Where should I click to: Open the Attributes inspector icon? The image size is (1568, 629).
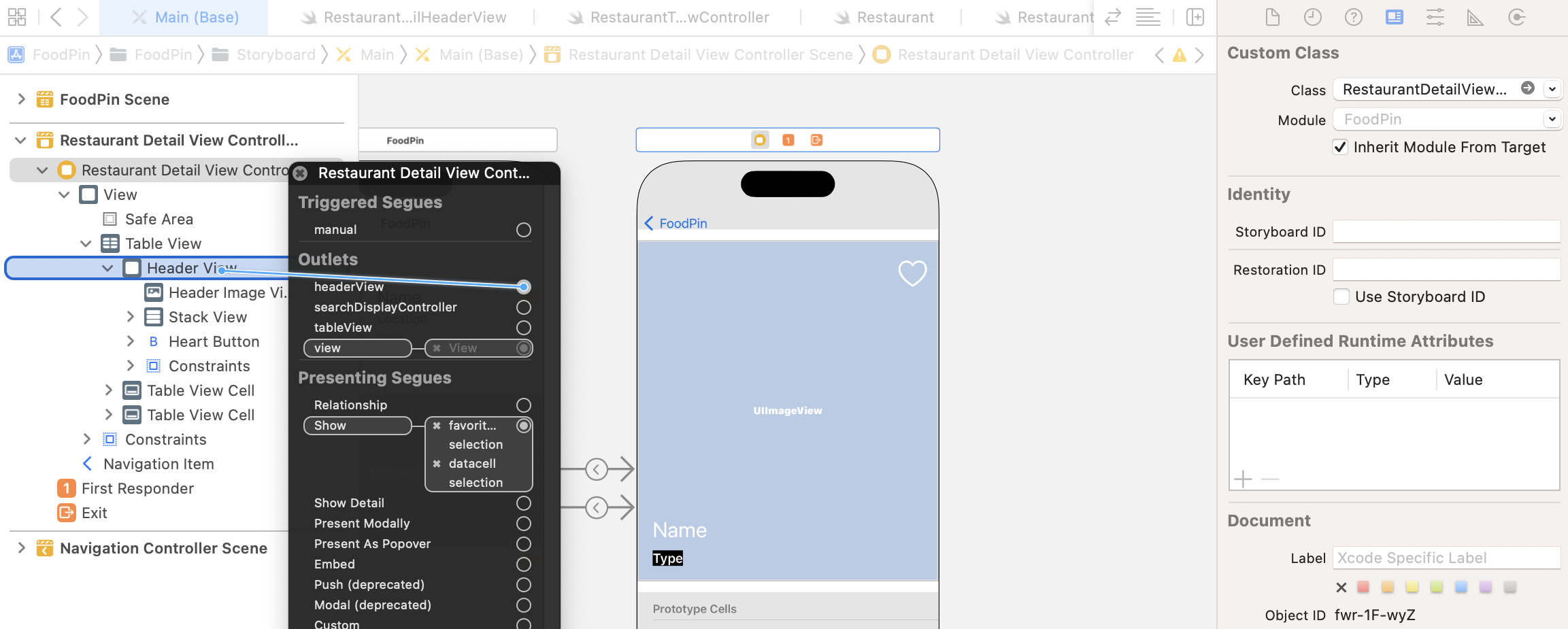click(1435, 18)
